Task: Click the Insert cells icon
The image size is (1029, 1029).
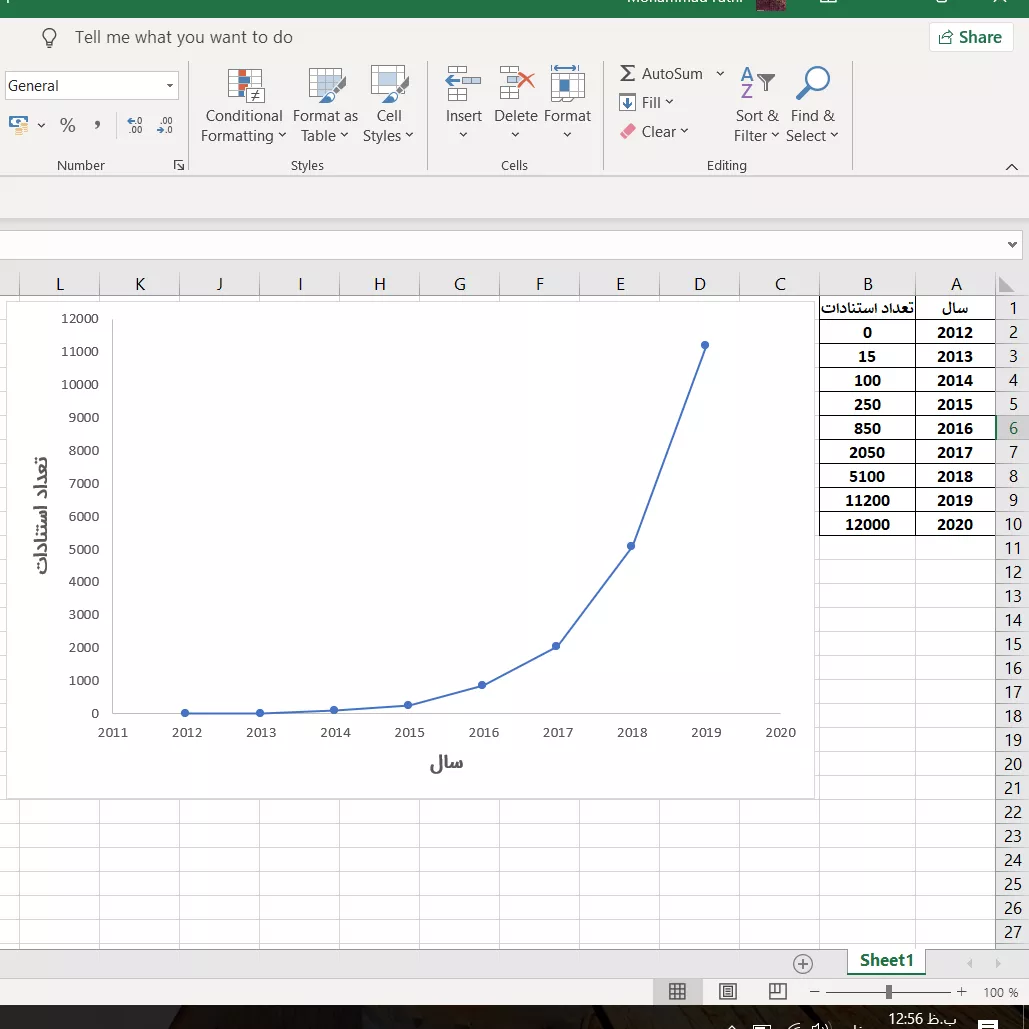Action: [x=463, y=85]
